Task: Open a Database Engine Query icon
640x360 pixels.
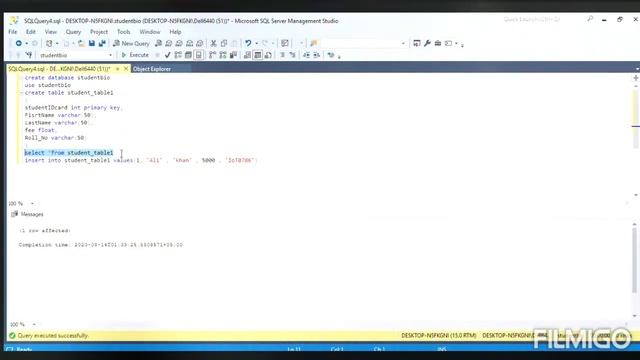Action: pos(158,43)
